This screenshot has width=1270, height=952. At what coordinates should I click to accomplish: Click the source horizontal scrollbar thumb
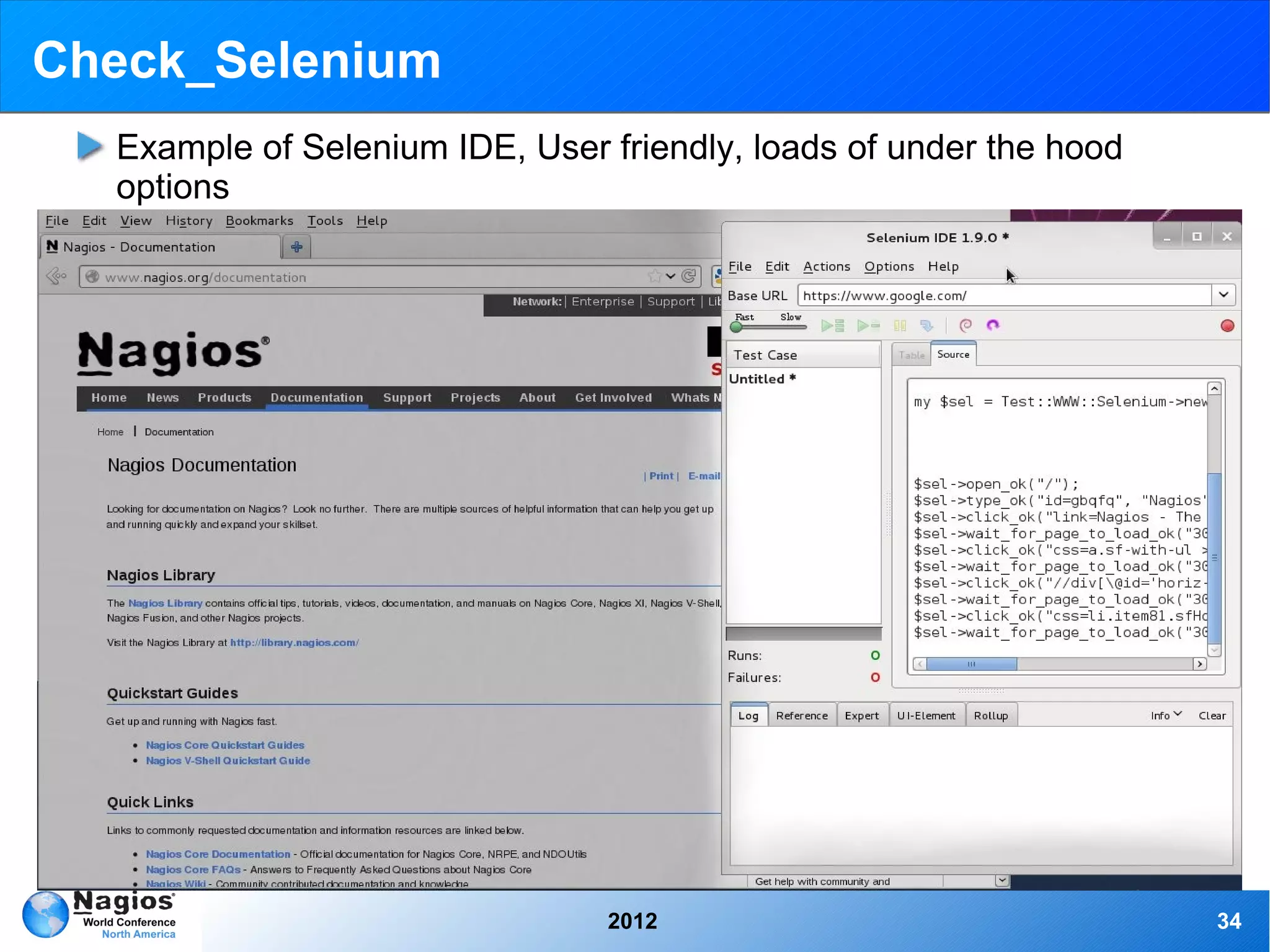(x=971, y=664)
